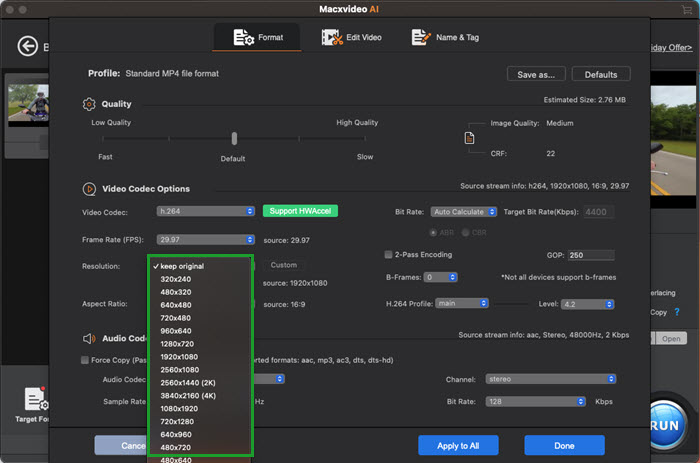Select the ABR radio button

coord(433,233)
